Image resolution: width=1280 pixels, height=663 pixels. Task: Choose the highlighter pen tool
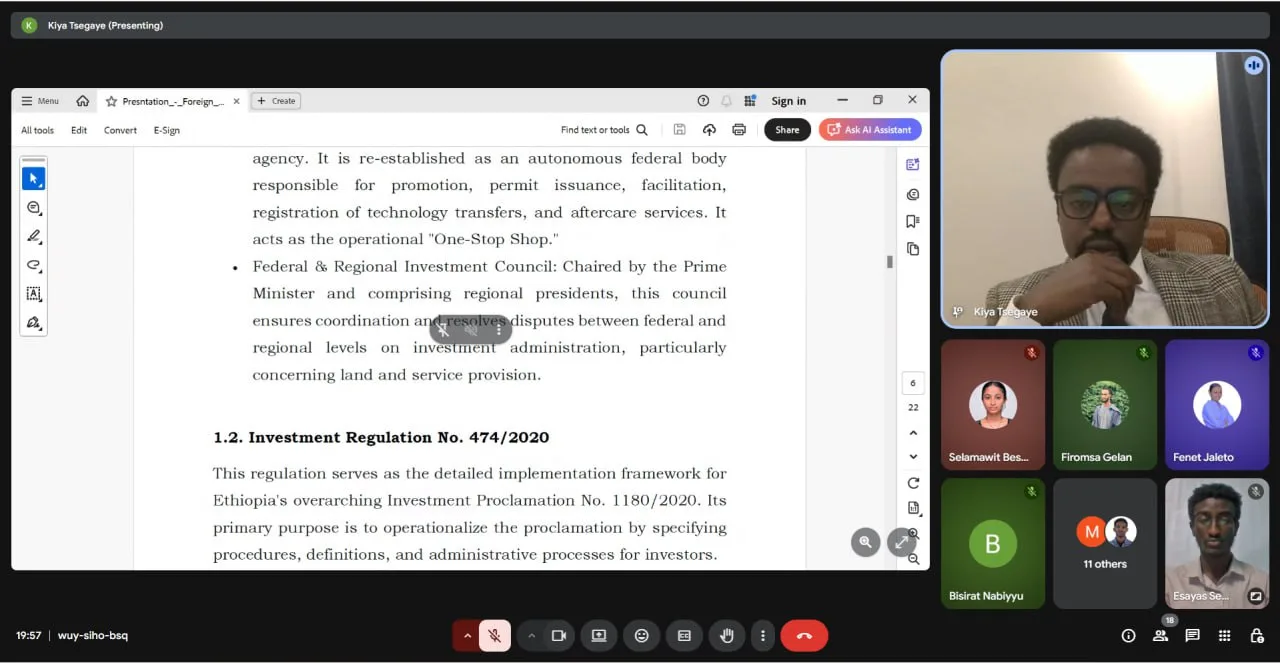pos(33,237)
